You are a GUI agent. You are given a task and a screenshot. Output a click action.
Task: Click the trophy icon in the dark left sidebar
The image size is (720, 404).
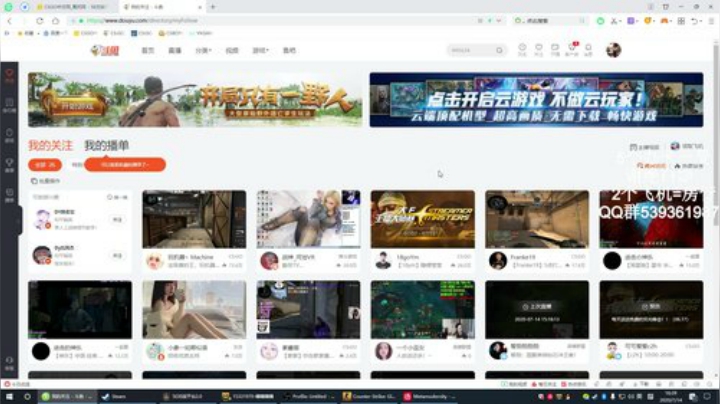tap(9, 165)
